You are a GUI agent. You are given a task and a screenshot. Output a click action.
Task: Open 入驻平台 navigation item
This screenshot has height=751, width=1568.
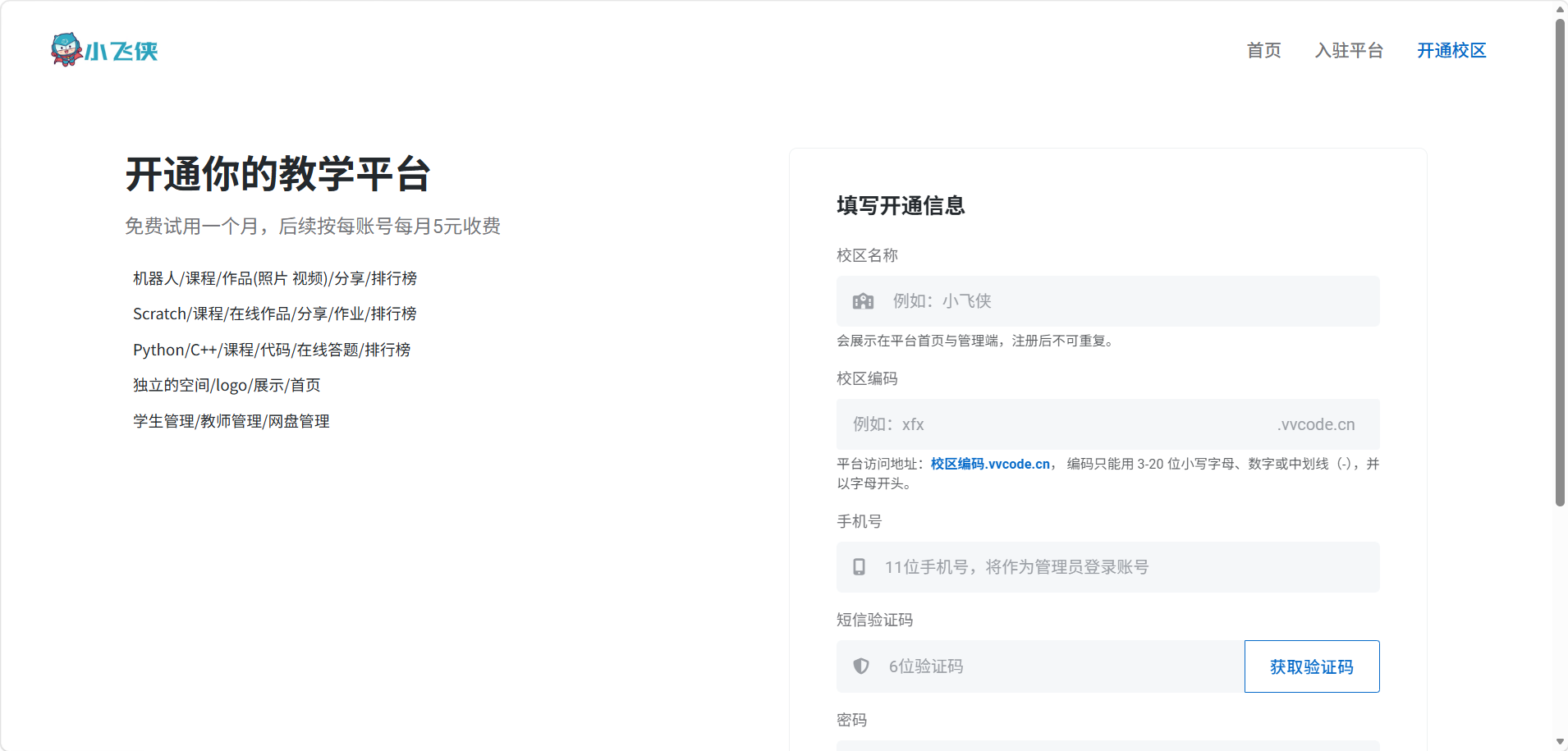tap(1349, 51)
